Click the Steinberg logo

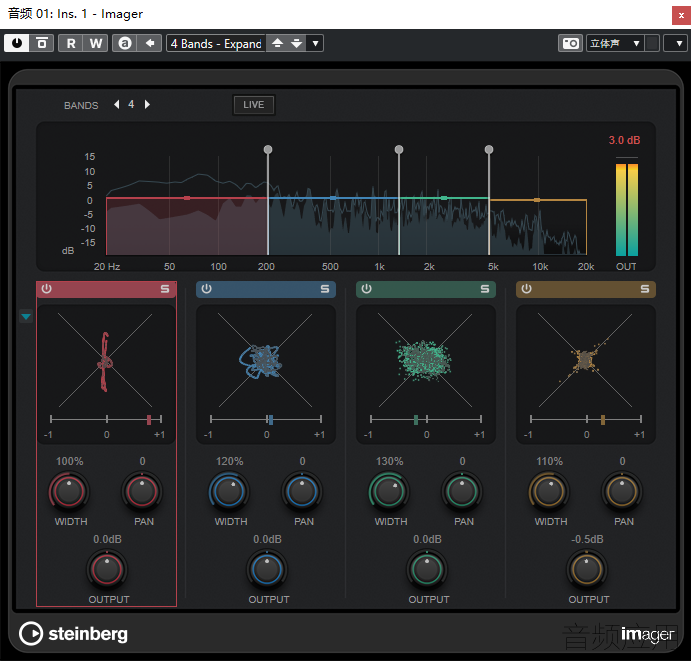(x=74, y=634)
